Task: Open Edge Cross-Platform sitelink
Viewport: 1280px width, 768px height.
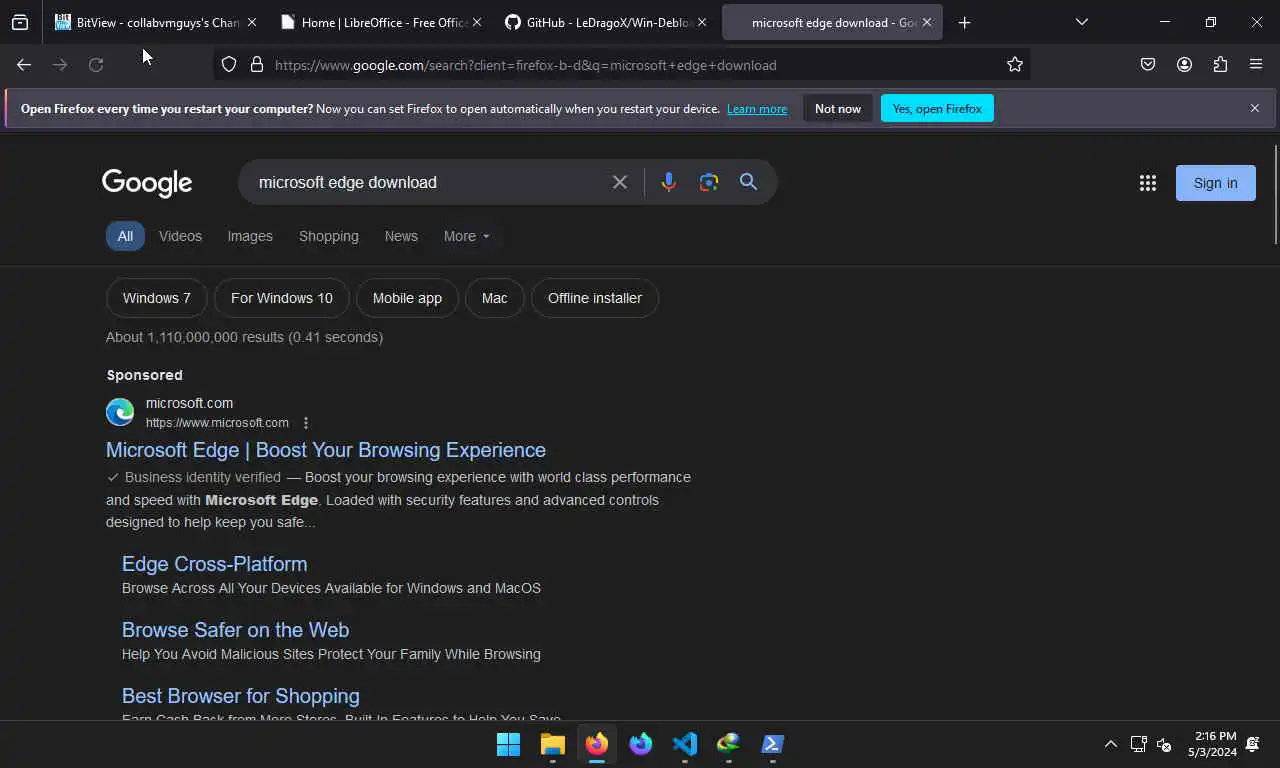Action: [x=214, y=564]
